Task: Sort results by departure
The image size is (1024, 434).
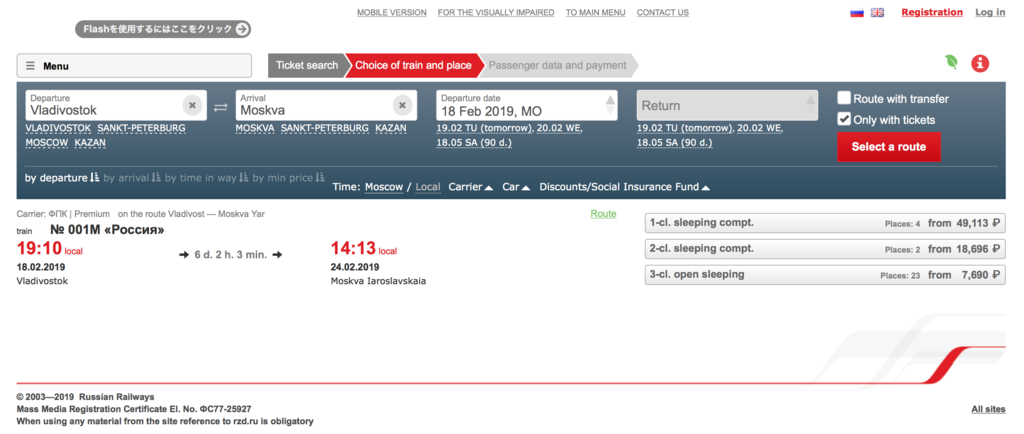Action: point(62,178)
